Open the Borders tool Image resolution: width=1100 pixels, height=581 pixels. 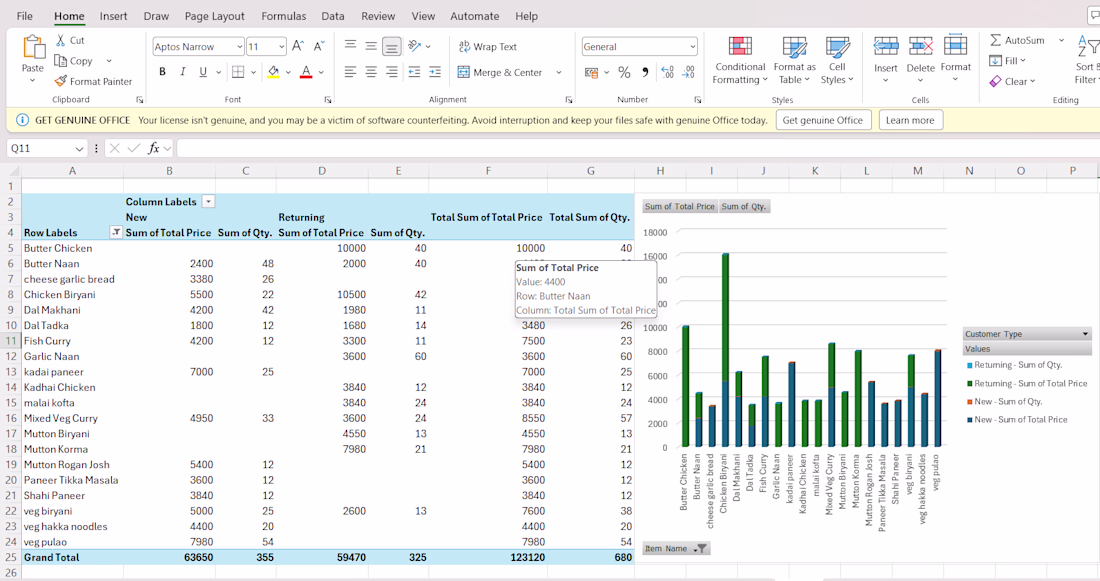[239, 72]
